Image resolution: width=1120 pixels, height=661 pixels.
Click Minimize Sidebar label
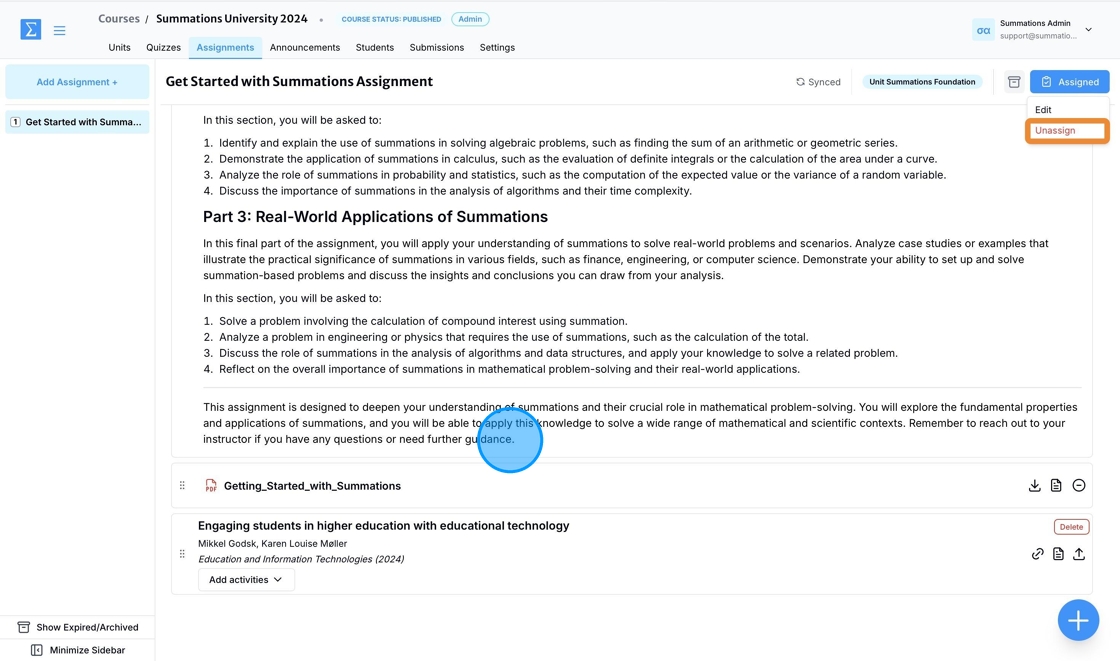pos(87,650)
